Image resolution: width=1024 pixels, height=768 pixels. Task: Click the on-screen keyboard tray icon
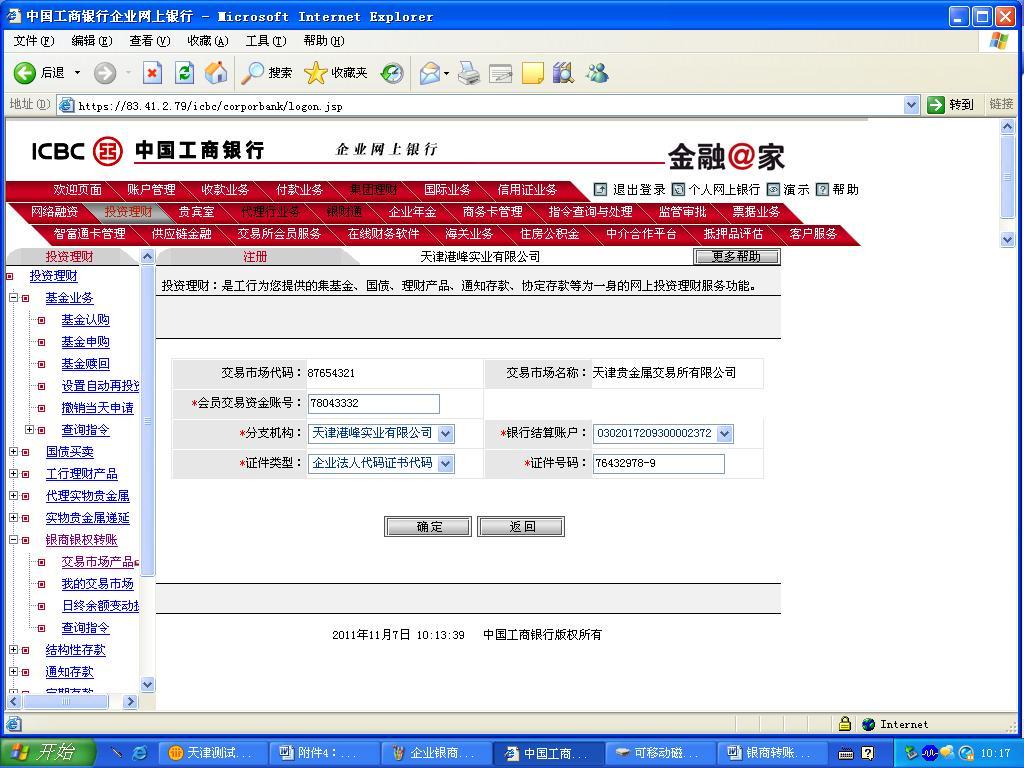(846, 754)
